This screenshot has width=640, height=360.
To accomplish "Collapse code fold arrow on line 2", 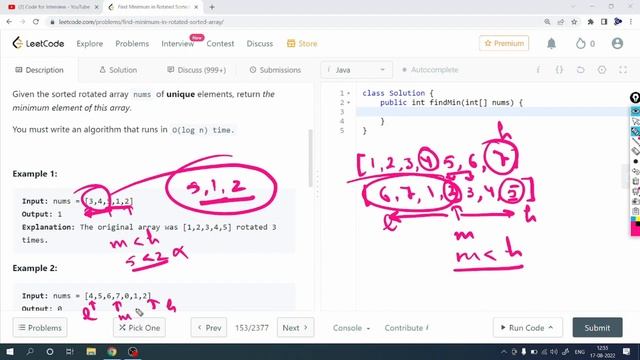I will [348, 103].
